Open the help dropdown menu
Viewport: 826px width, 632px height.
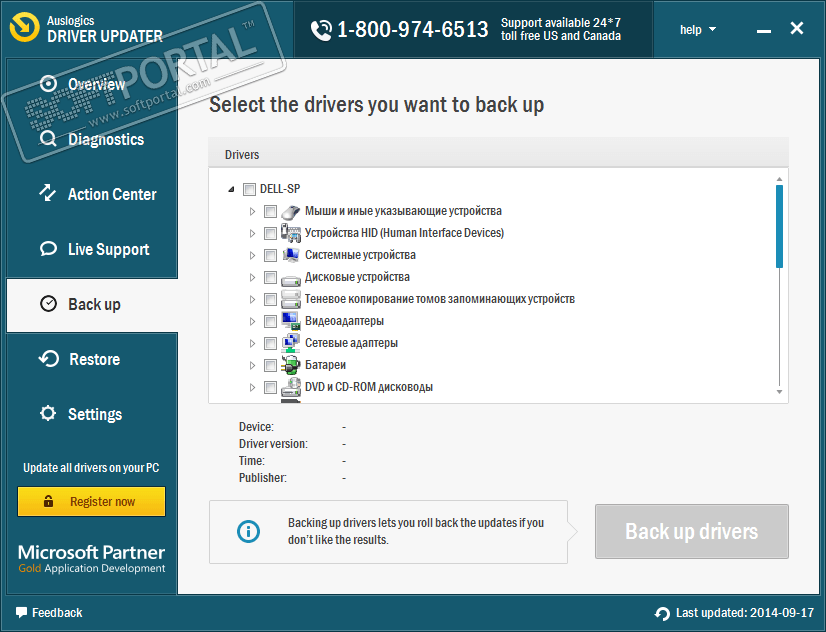697,29
